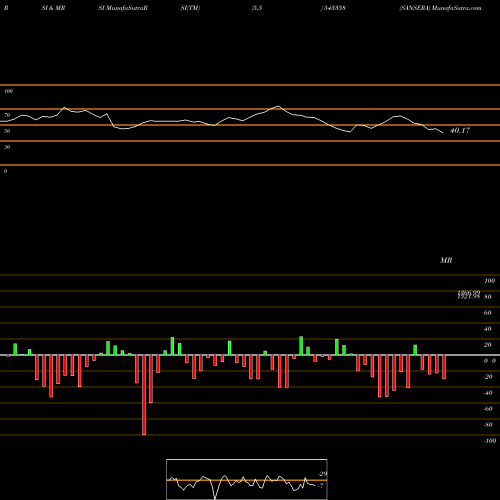Click the SI(TM) header label
Screen dimensions: 500x500
(190, 8)
